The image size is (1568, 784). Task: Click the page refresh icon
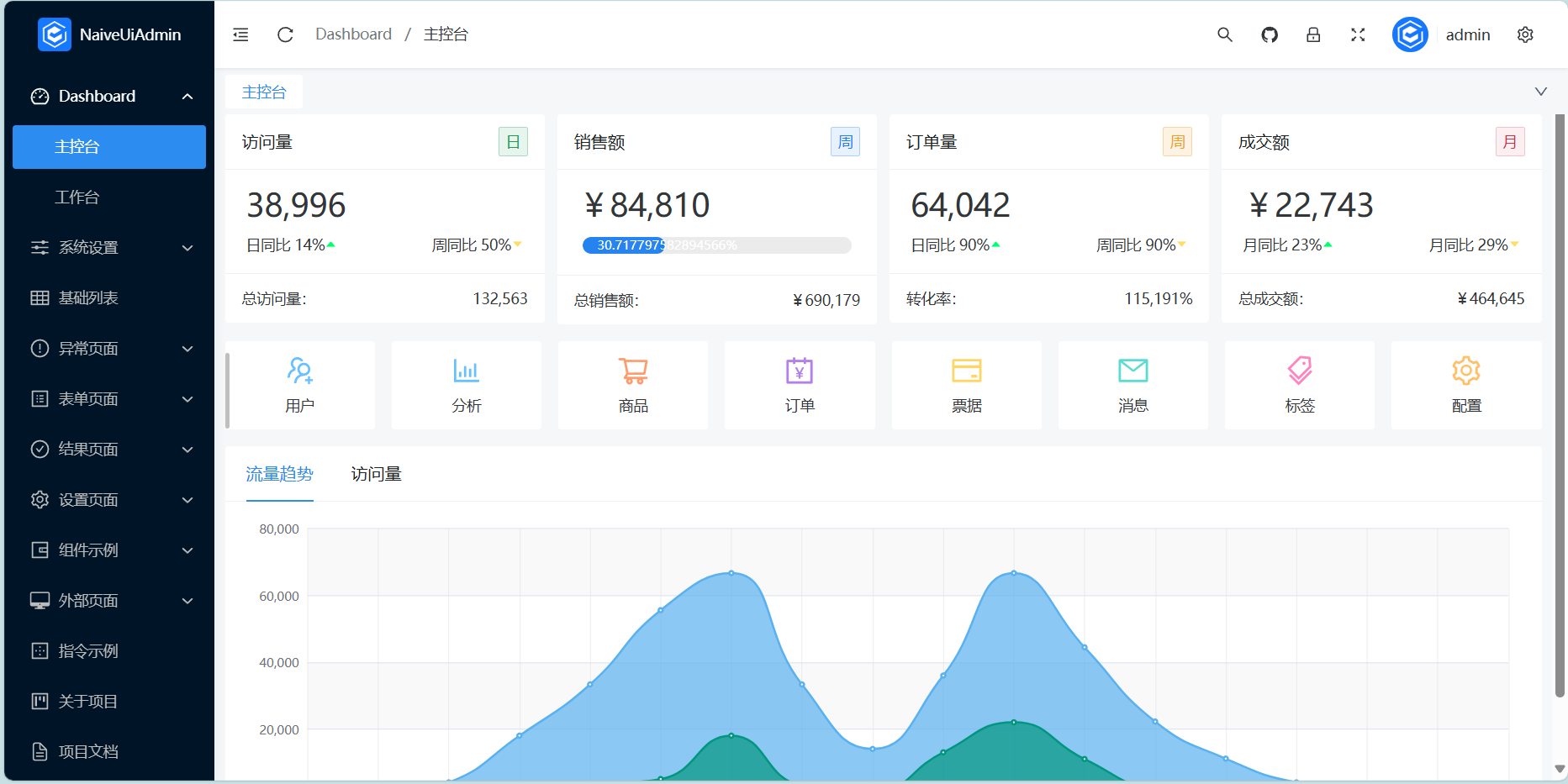285,34
